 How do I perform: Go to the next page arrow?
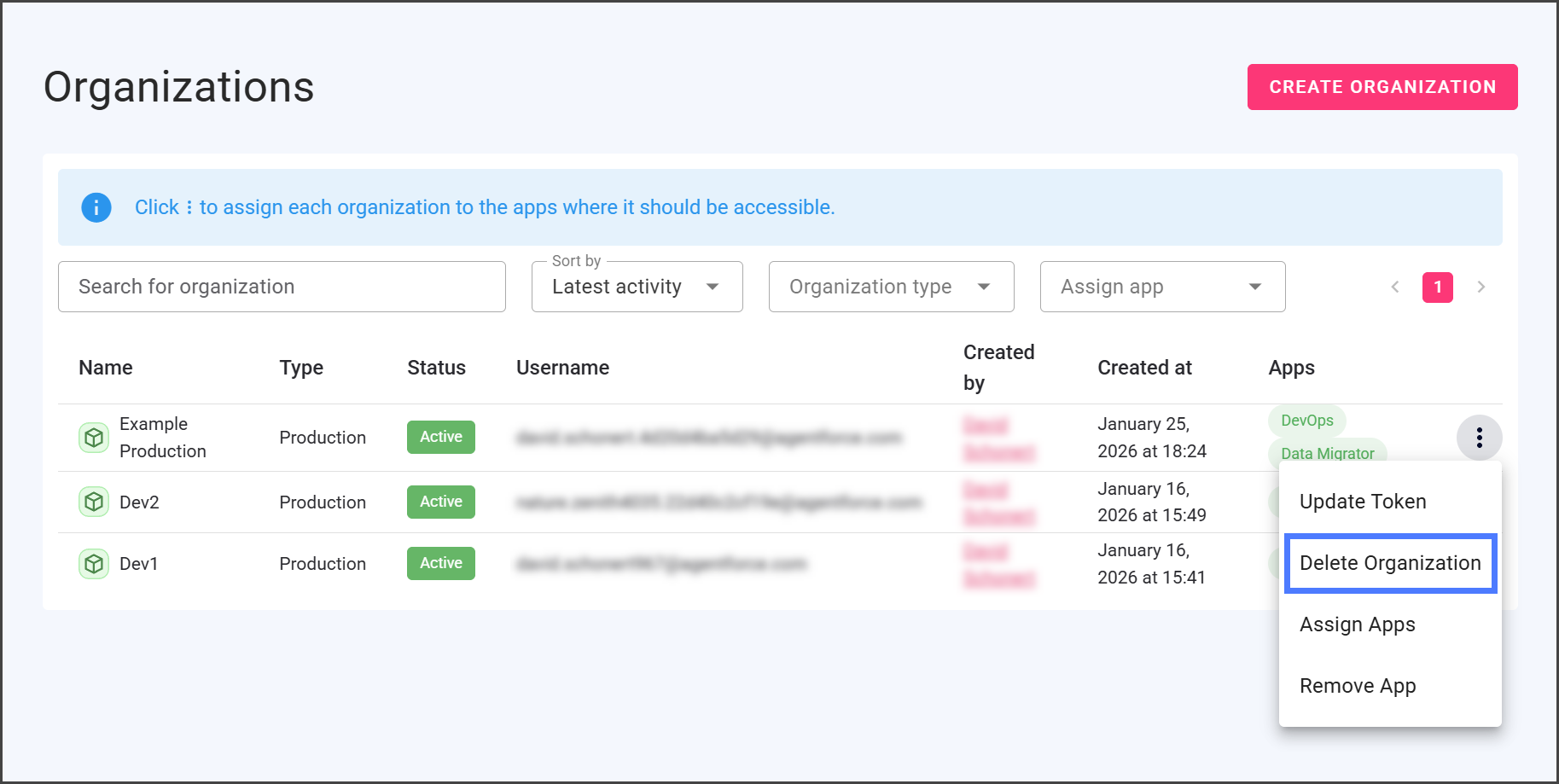point(1480,287)
